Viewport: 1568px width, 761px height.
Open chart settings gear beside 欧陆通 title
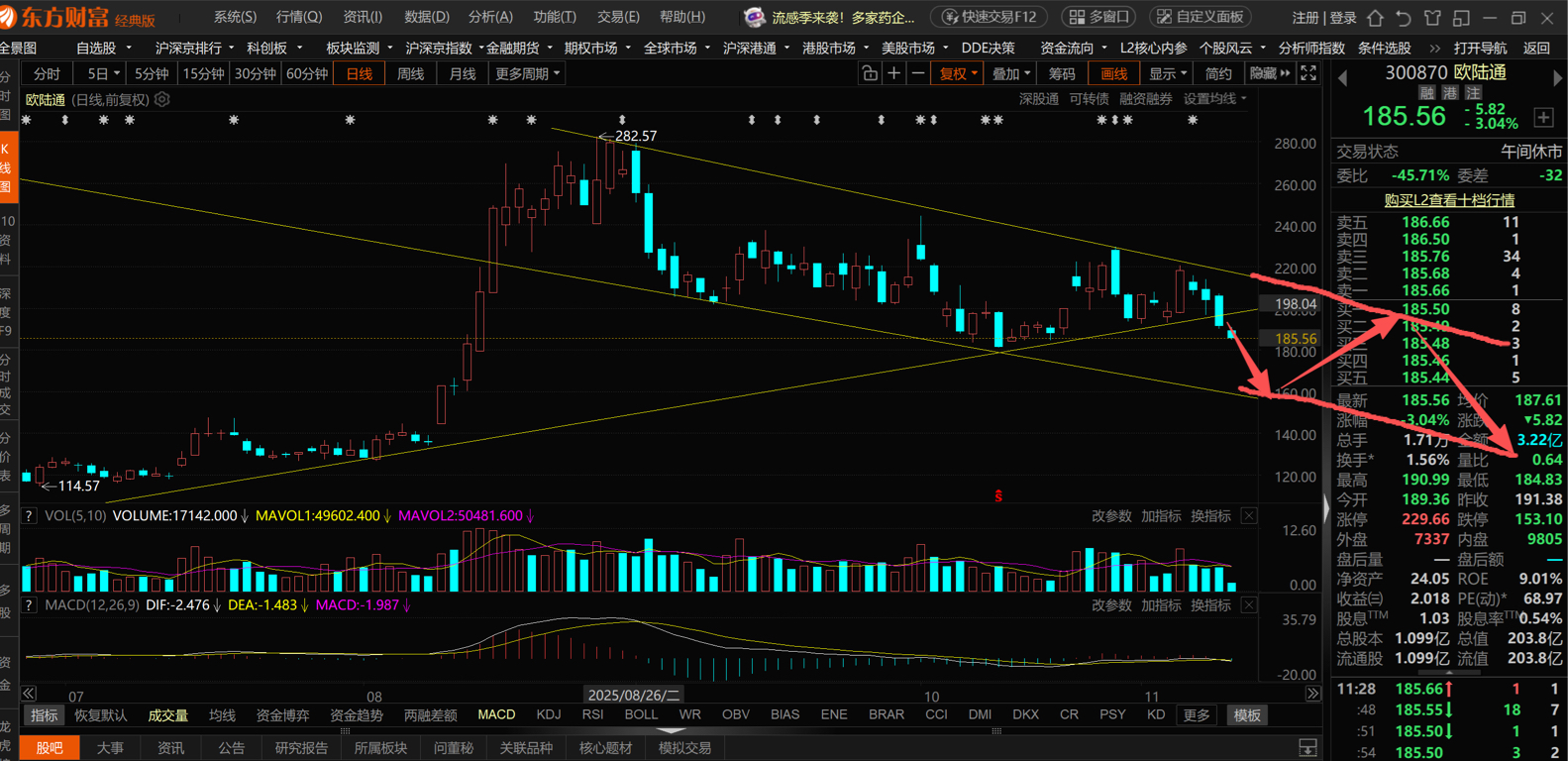pos(162,99)
